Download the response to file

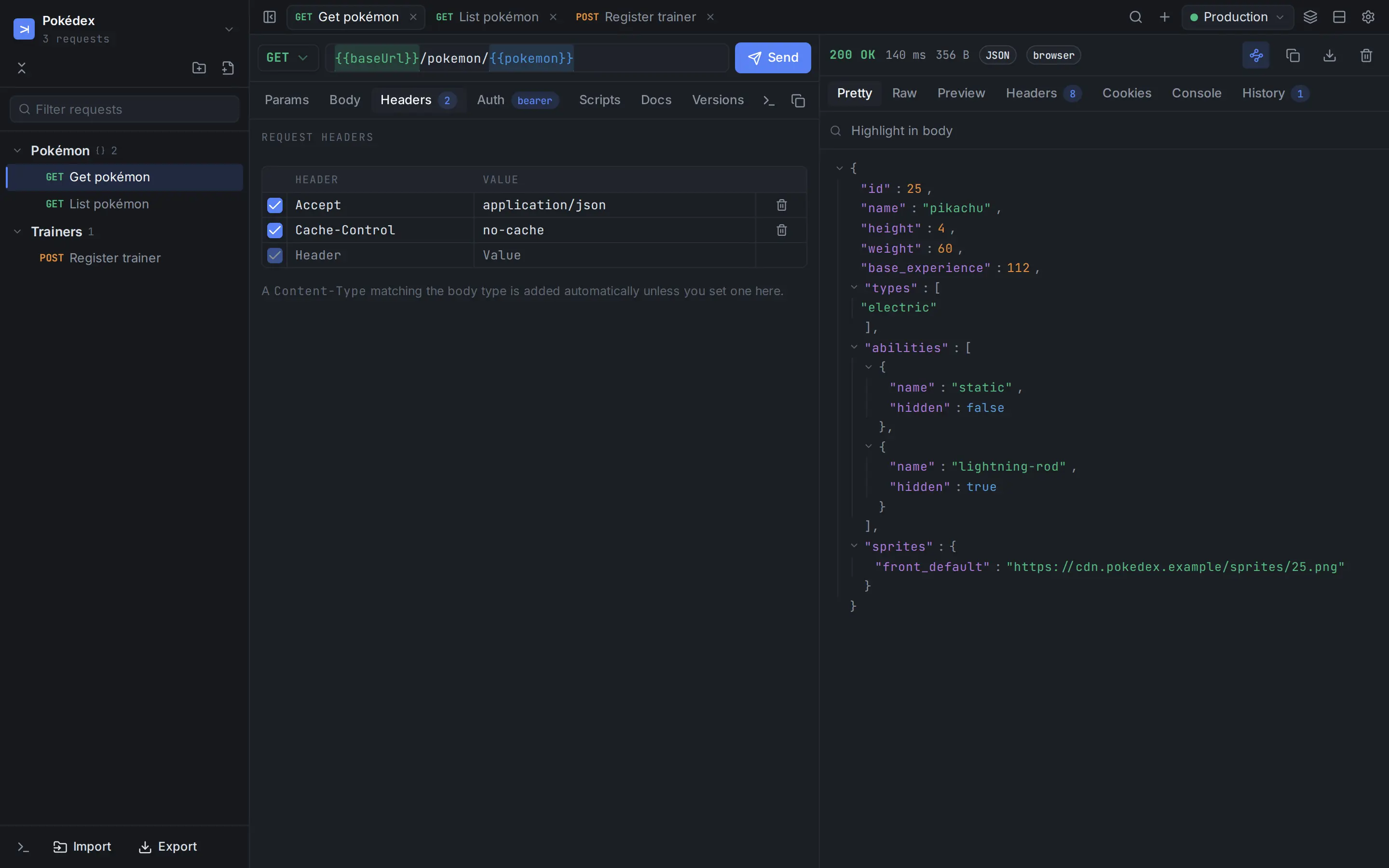[1329, 55]
